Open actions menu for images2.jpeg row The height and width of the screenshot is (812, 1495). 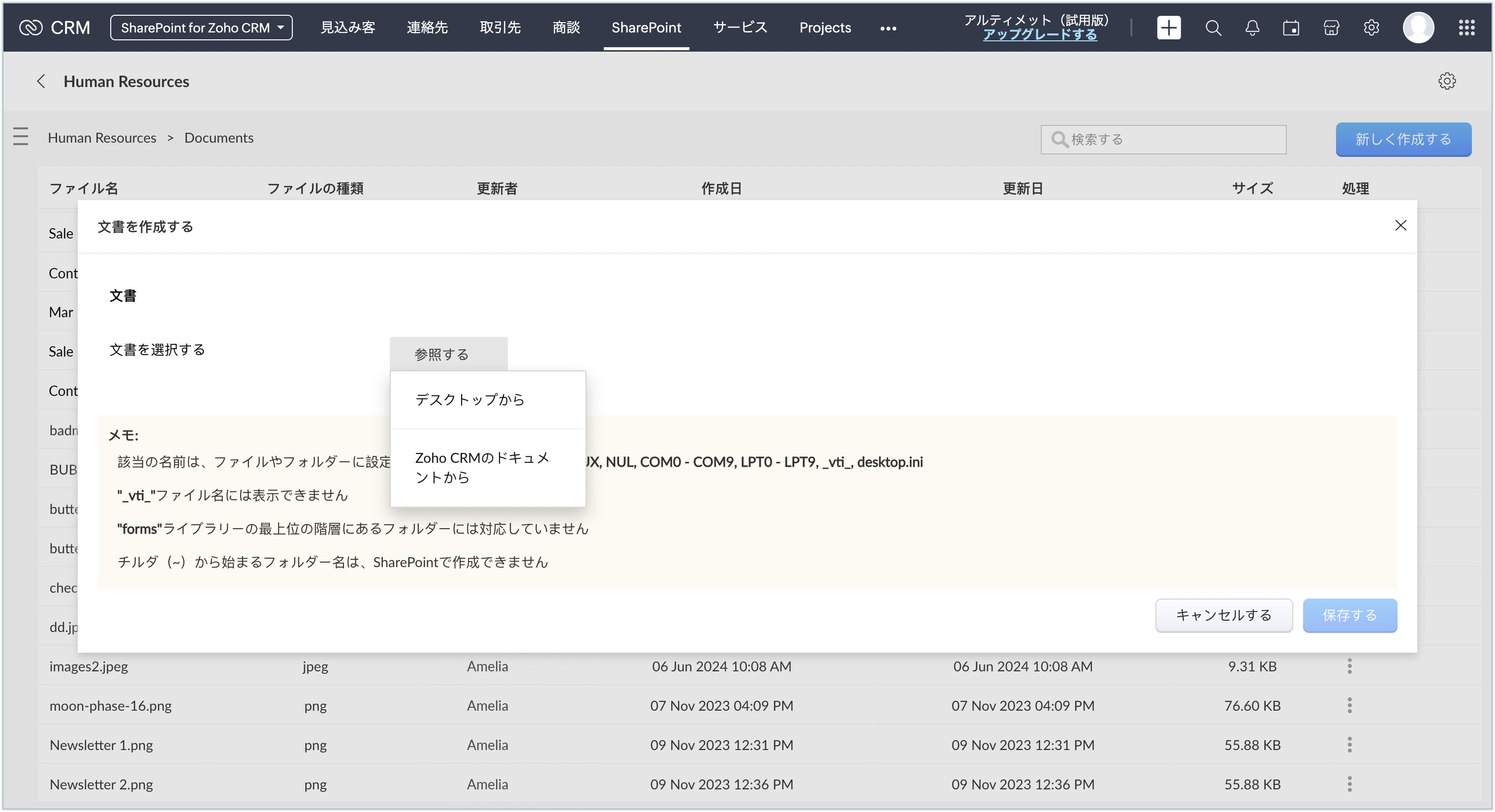(x=1349, y=666)
